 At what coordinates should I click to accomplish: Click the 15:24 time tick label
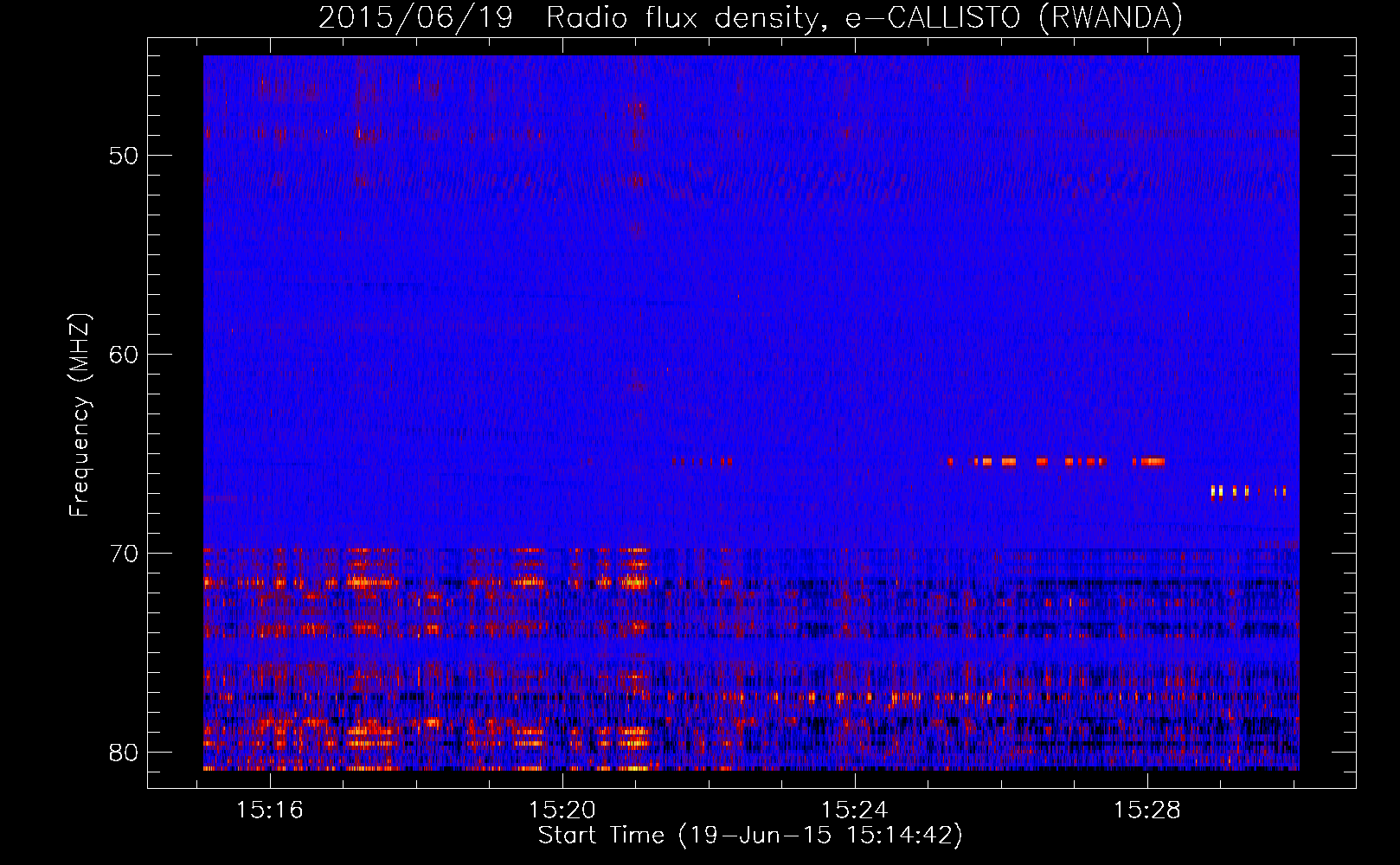854,811
